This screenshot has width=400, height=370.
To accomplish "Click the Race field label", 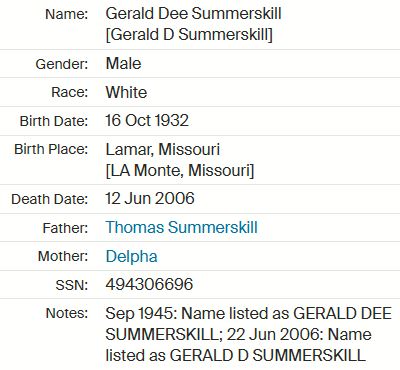I will [70, 92].
